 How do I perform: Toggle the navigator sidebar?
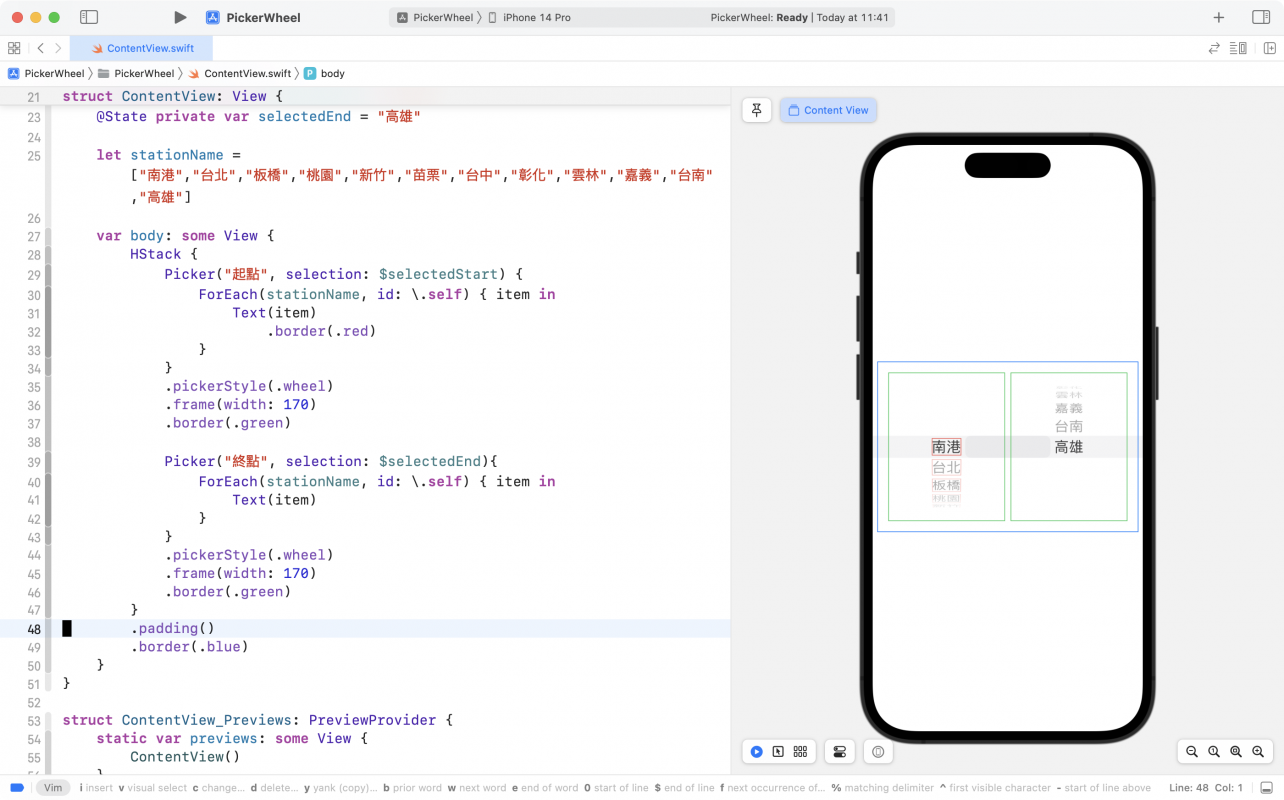click(x=89, y=17)
